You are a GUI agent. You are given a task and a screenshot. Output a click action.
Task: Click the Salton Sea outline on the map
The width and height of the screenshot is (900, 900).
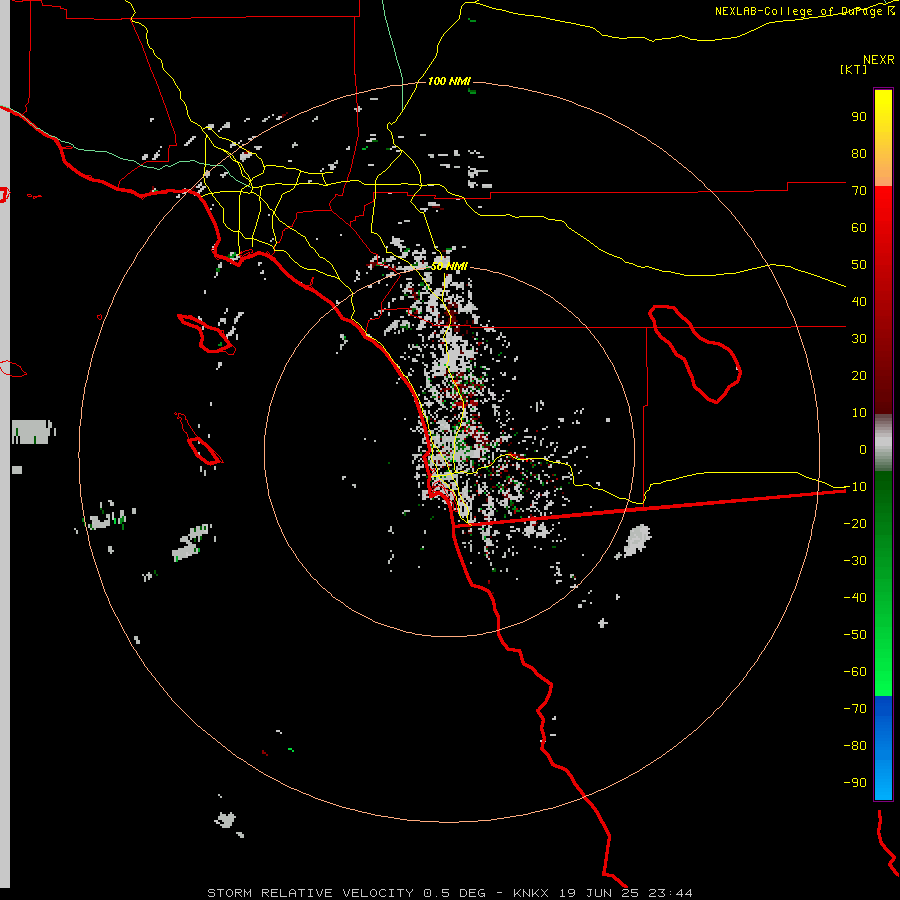tap(695, 353)
